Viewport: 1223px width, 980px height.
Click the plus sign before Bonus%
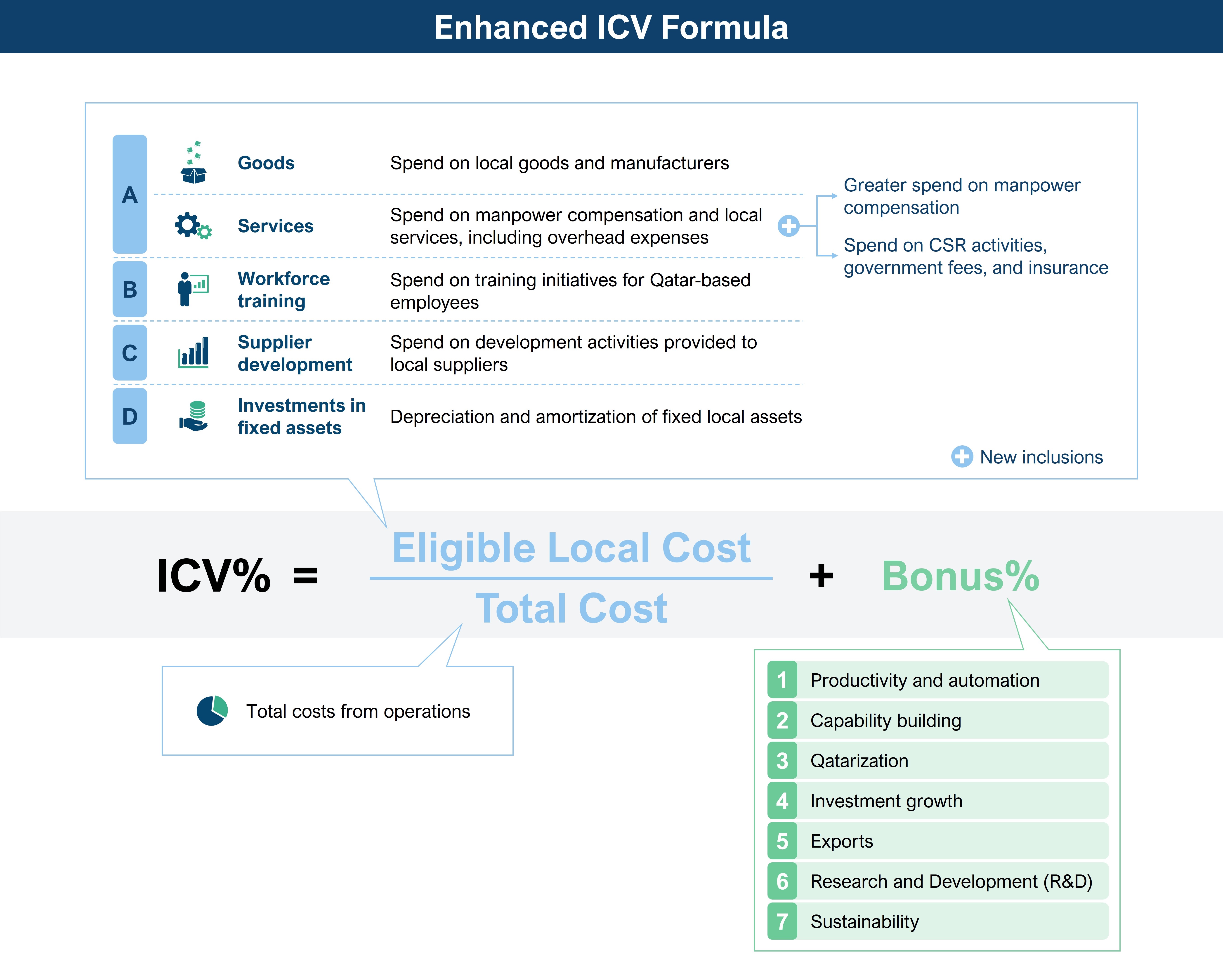[x=821, y=576]
